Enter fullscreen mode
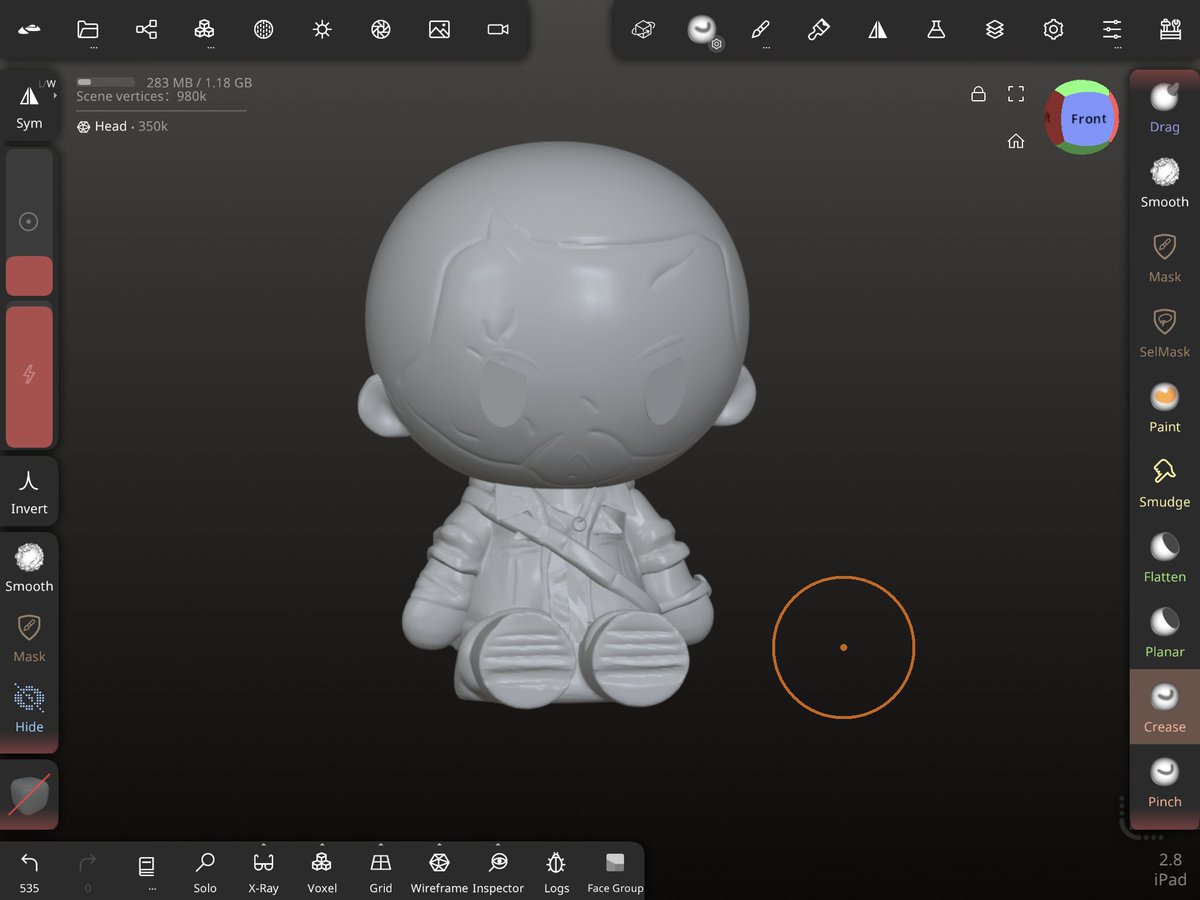This screenshot has height=900, width=1200. [1016, 94]
